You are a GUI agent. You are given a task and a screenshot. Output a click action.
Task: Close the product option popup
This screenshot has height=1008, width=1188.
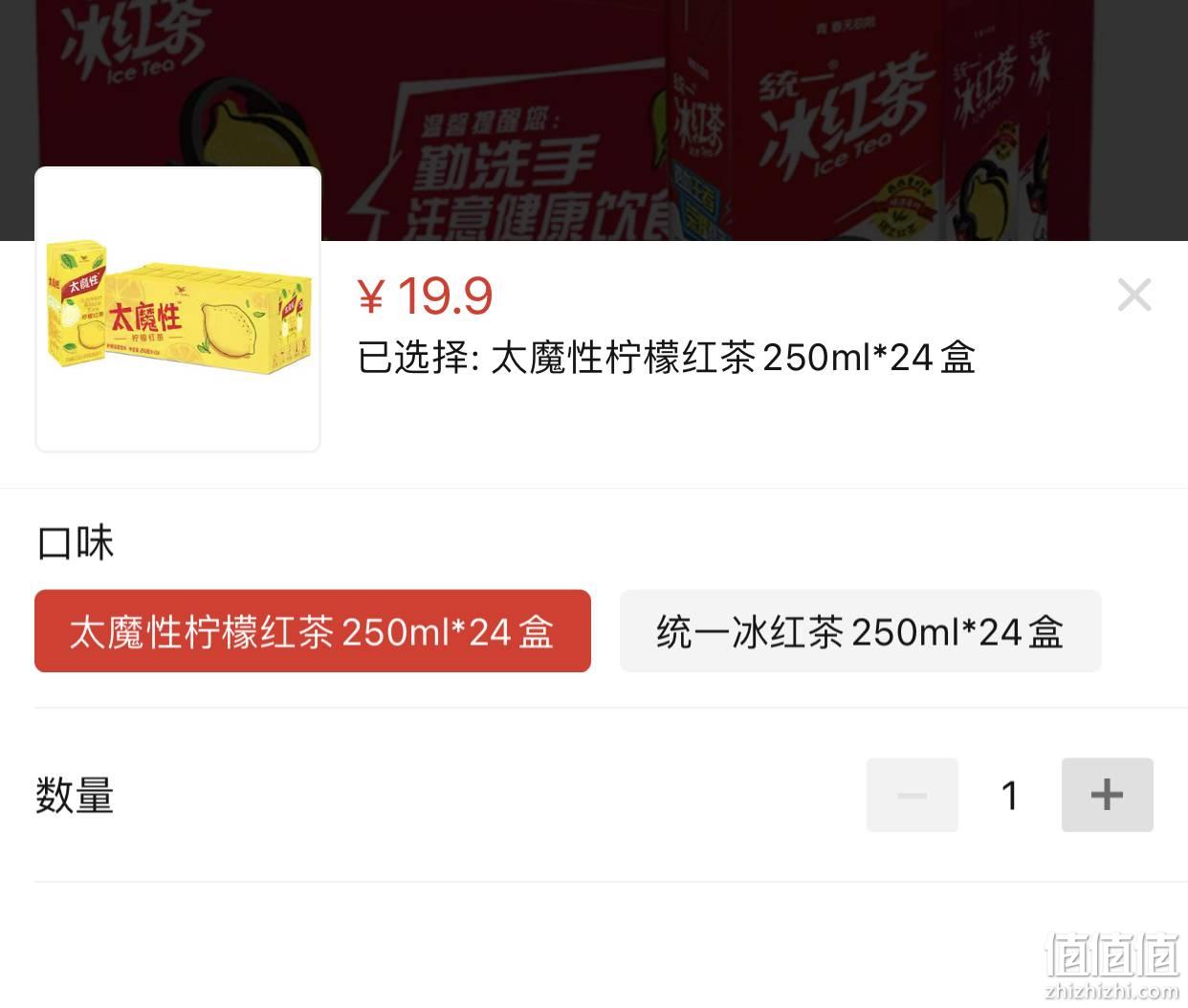pyautogui.click(x=1134, y=295)
